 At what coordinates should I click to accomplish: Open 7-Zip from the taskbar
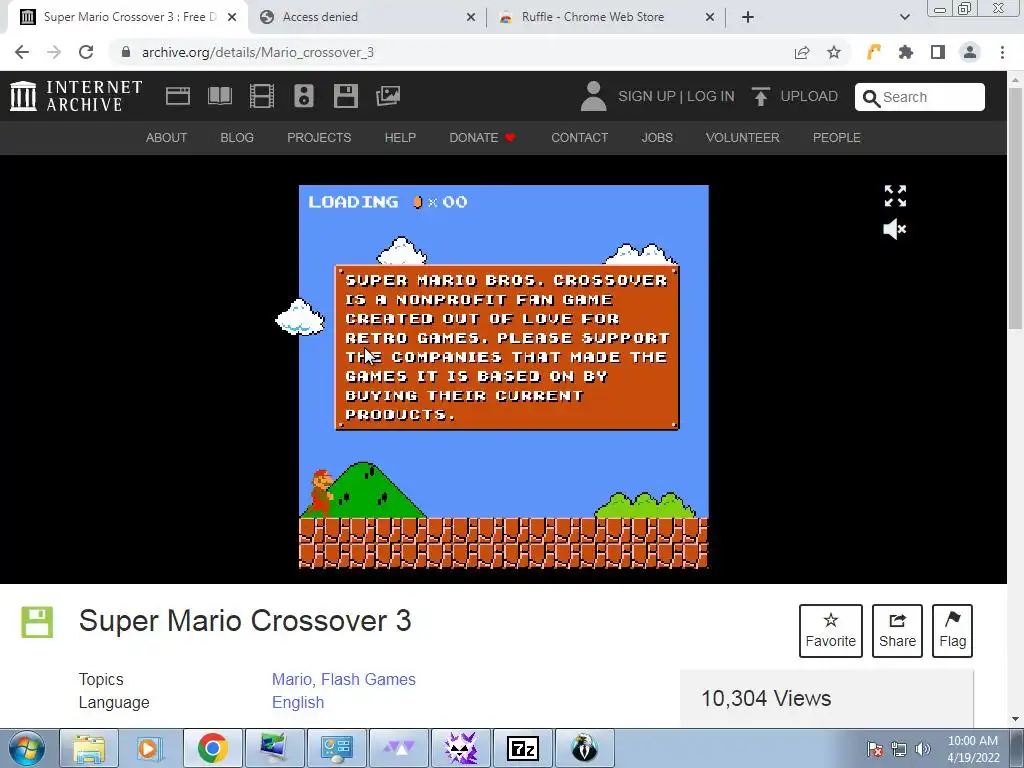[522, 748]
